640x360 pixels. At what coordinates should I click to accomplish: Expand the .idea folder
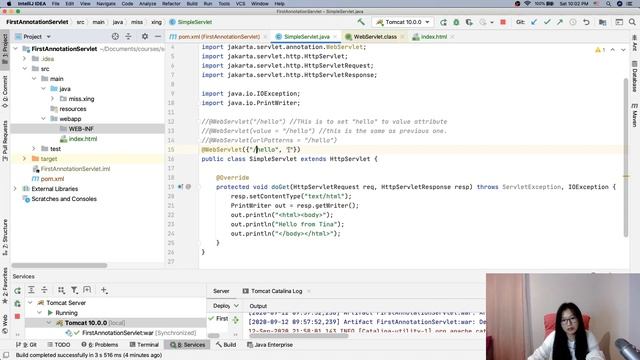pos(24,59)
